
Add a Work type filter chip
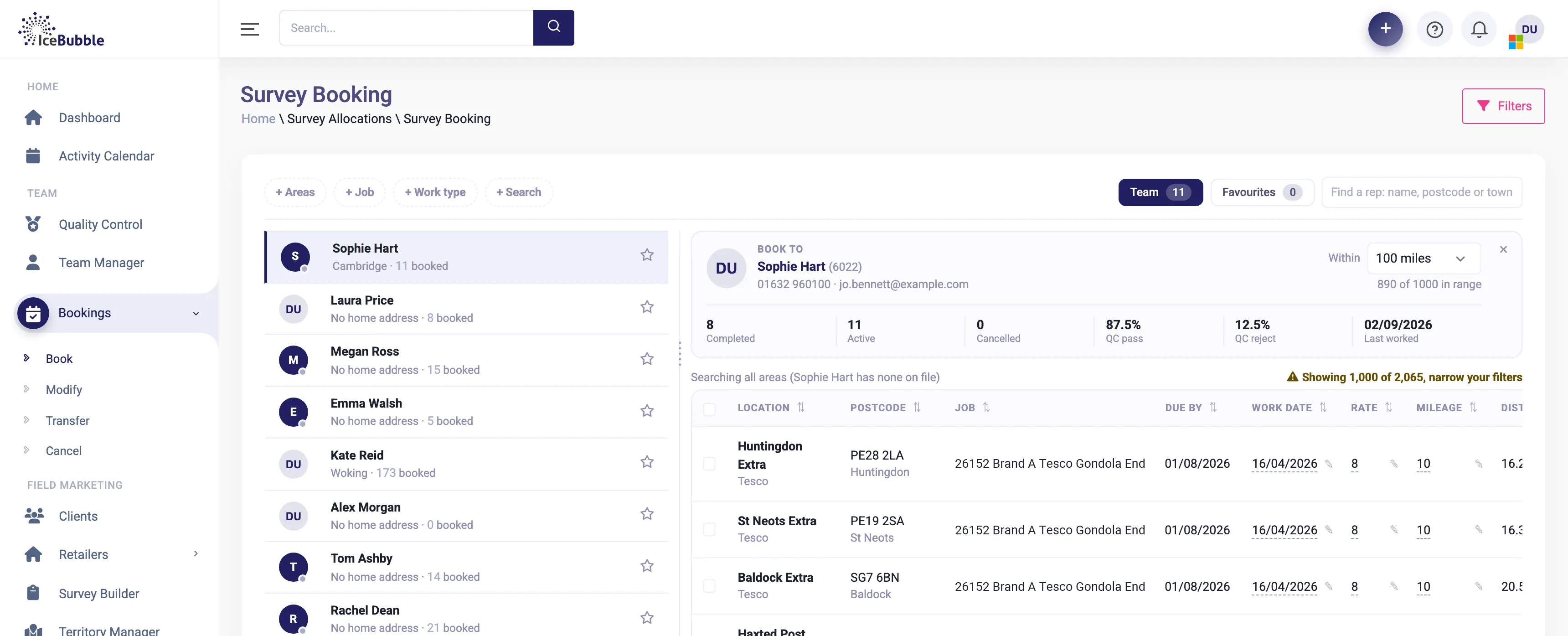click(434, 192)
